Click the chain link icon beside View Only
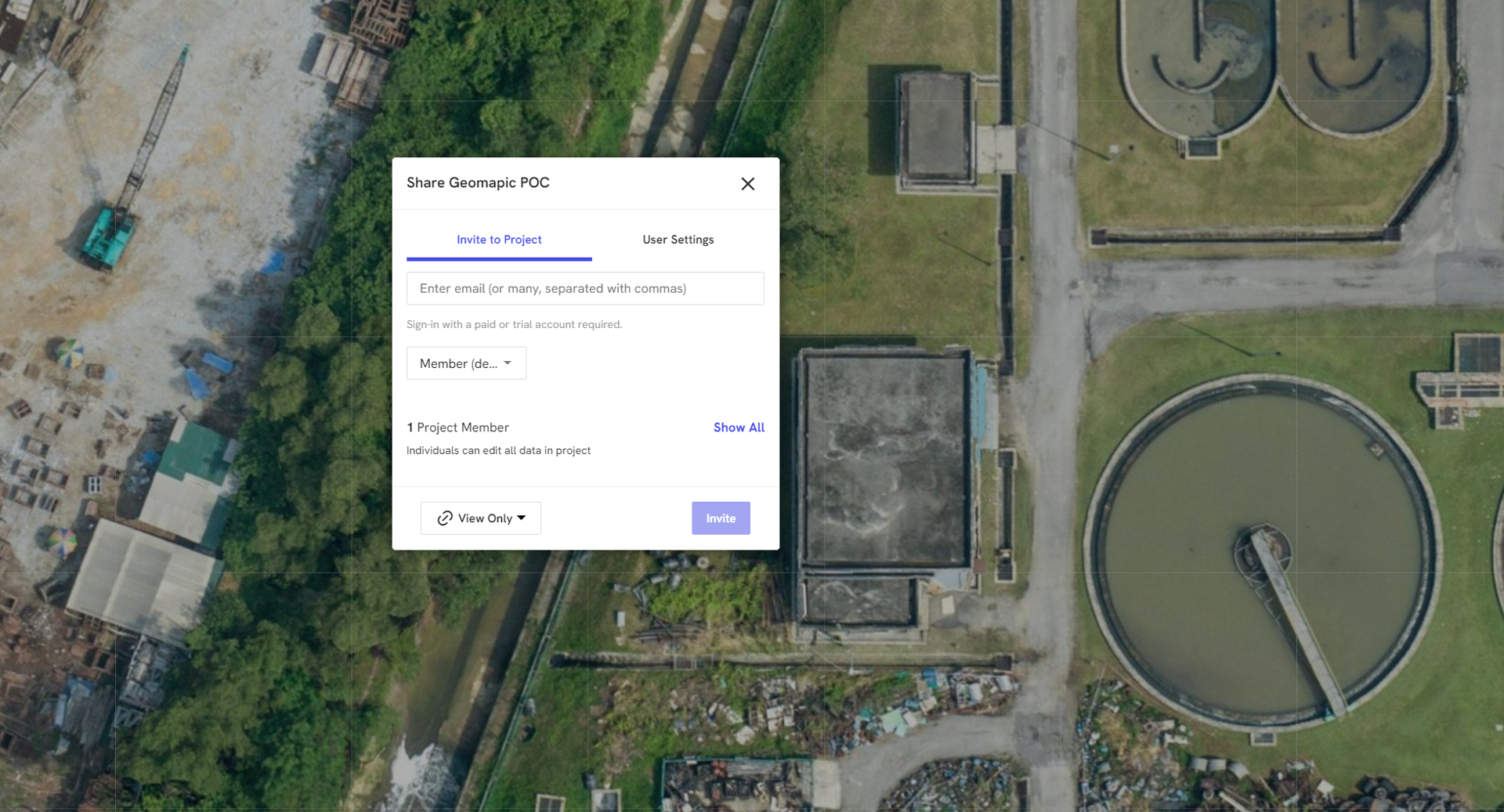This screenshot has width=1504, height=812. (x=445, y=518)
